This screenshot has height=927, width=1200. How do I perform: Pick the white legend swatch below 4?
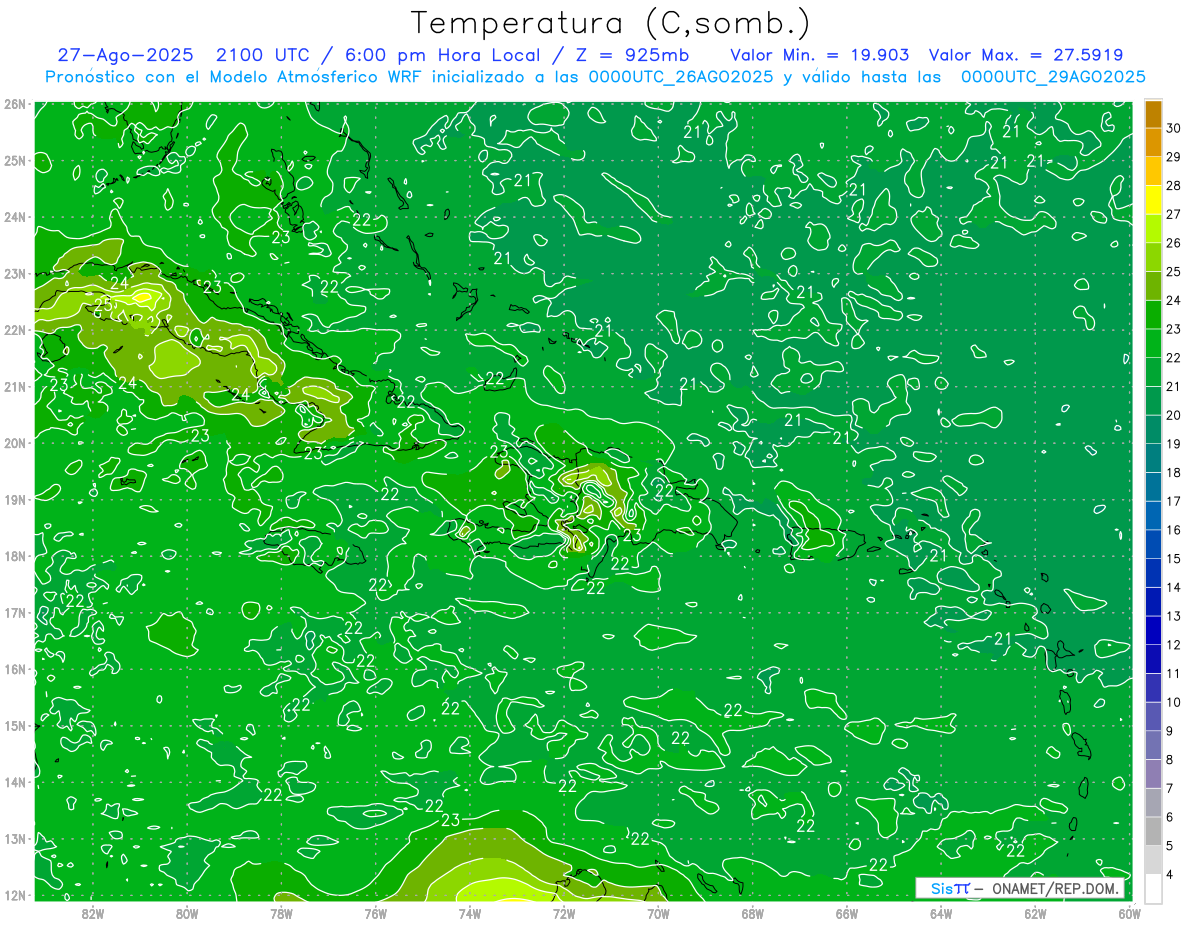(1153, 888)
